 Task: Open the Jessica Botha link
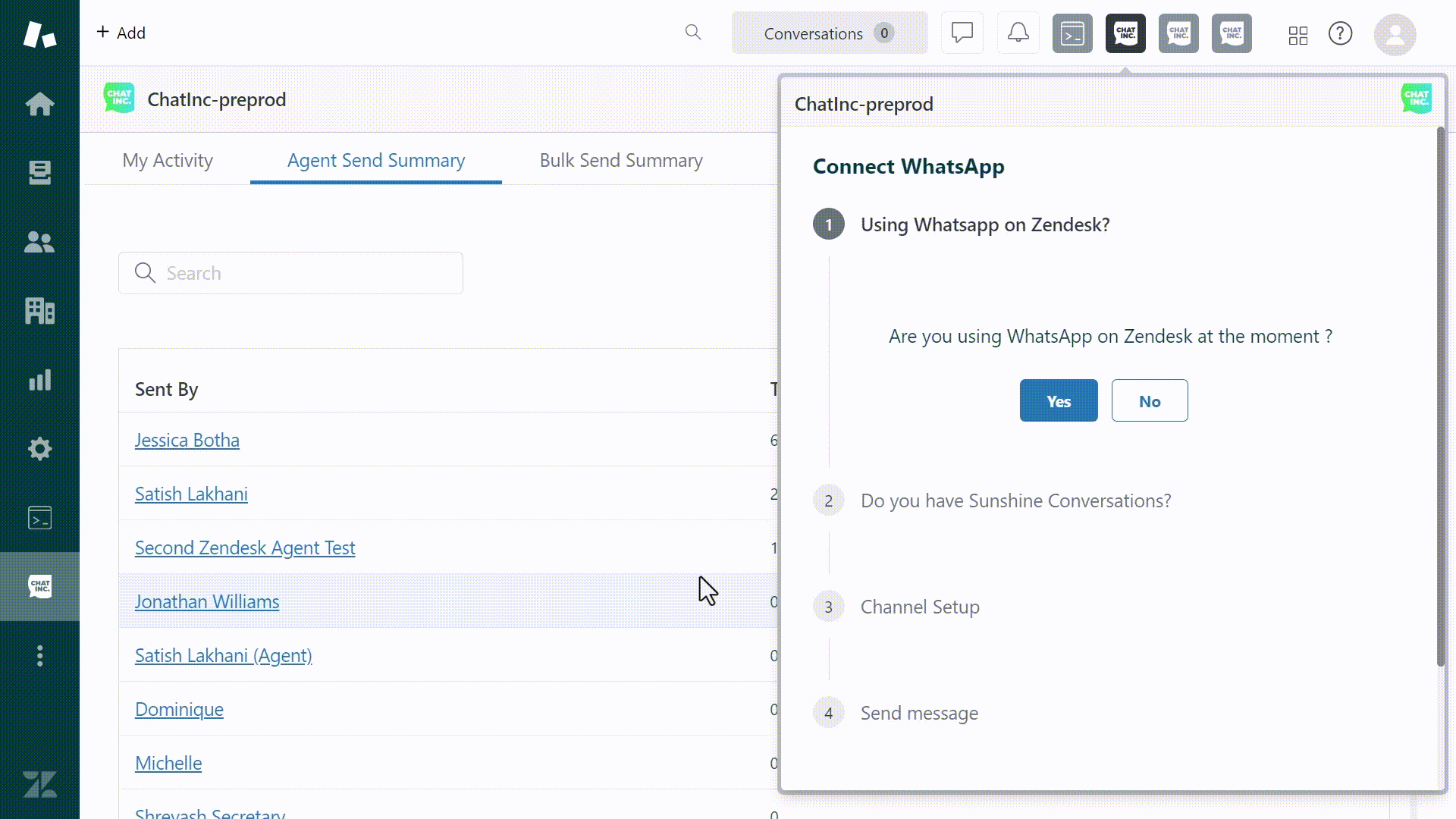click(x=187, y=440)
